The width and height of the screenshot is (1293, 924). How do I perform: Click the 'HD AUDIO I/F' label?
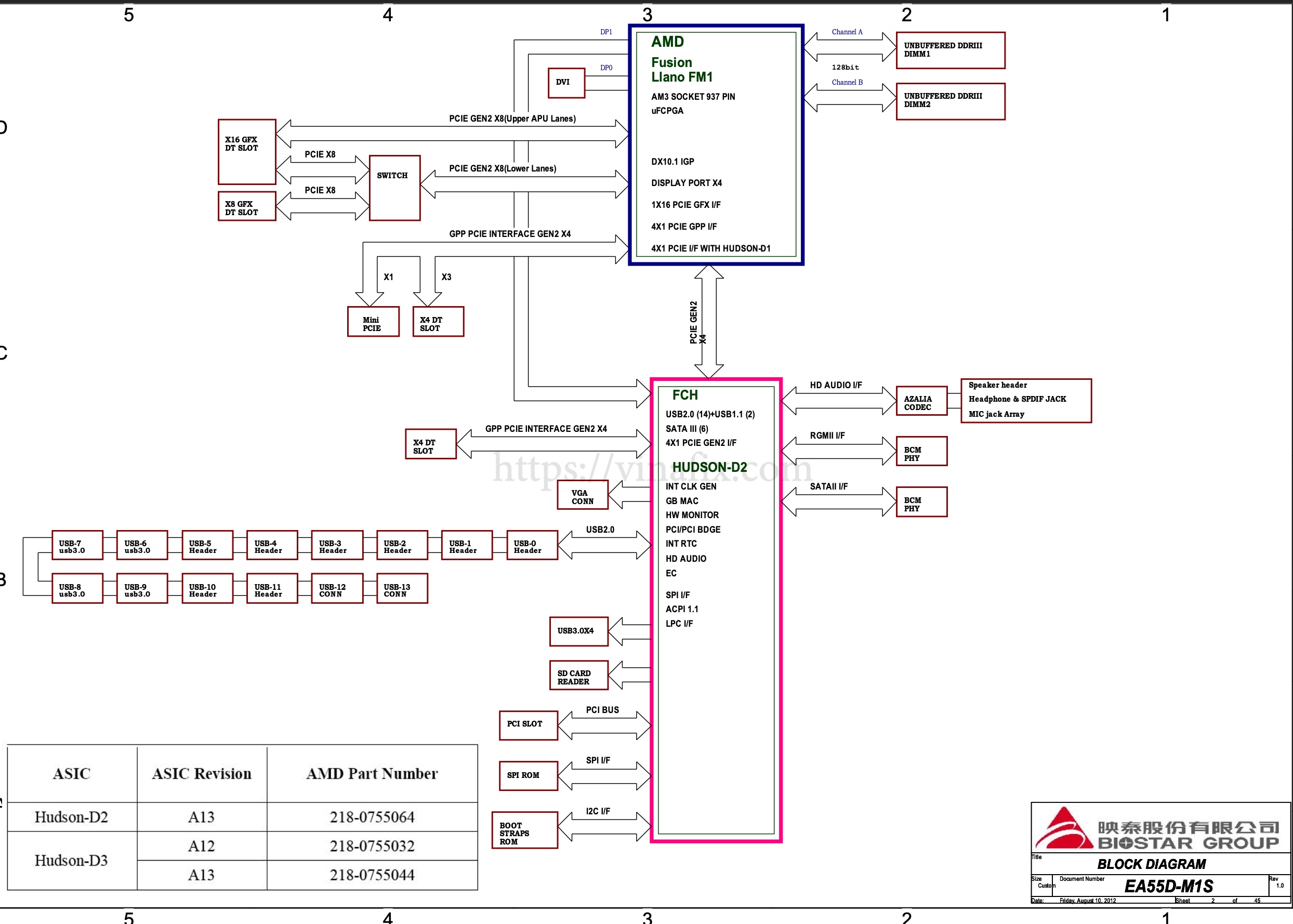tap(836, 385)
